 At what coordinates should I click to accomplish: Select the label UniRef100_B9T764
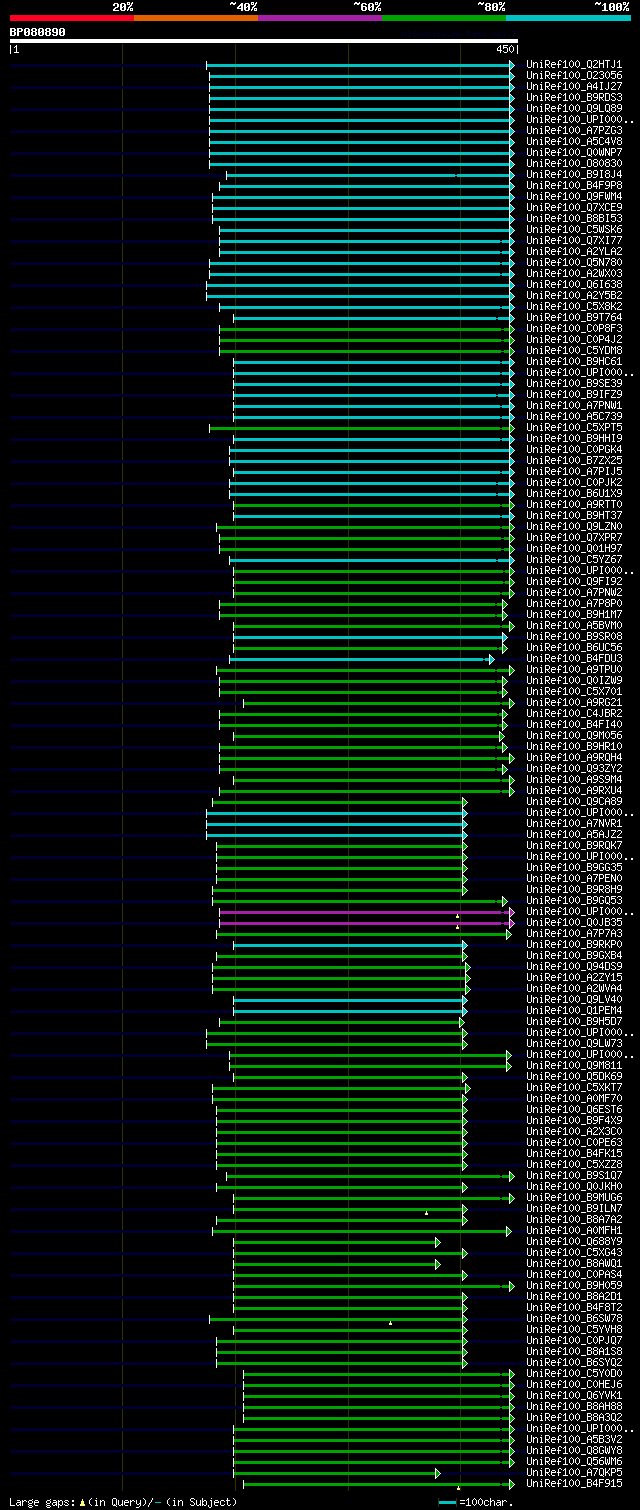tap(574, 318)
